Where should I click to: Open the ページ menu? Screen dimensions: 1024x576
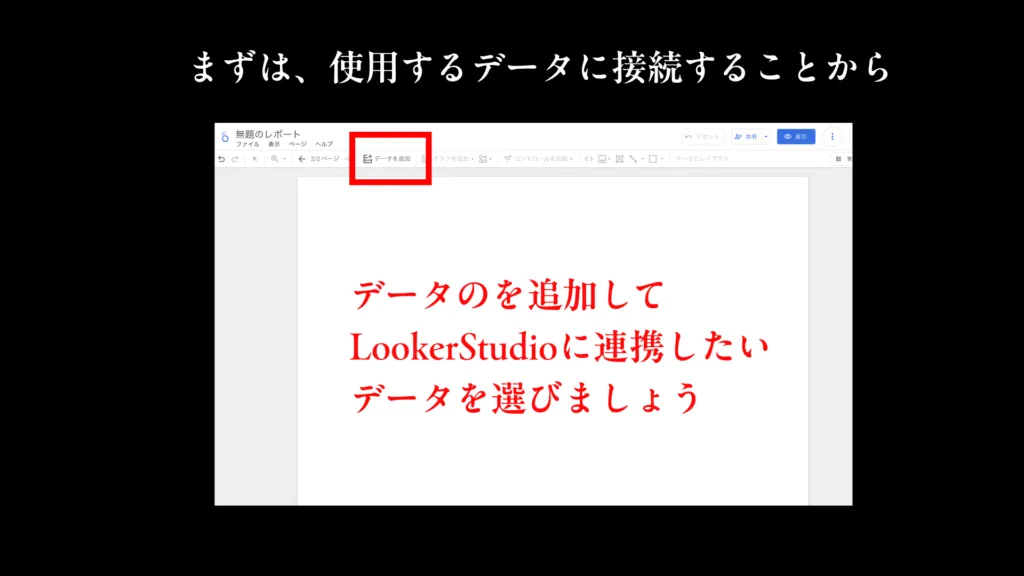(298, 144)
